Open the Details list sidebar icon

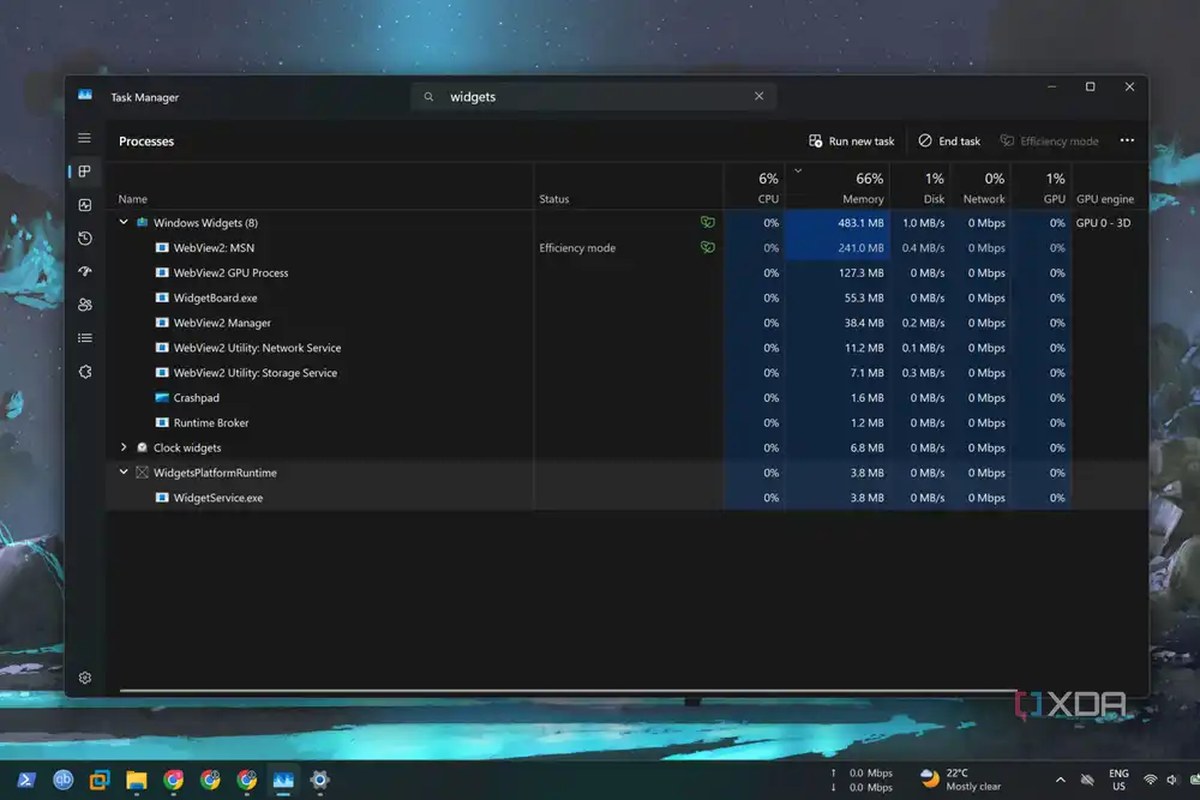click(85, 338)
